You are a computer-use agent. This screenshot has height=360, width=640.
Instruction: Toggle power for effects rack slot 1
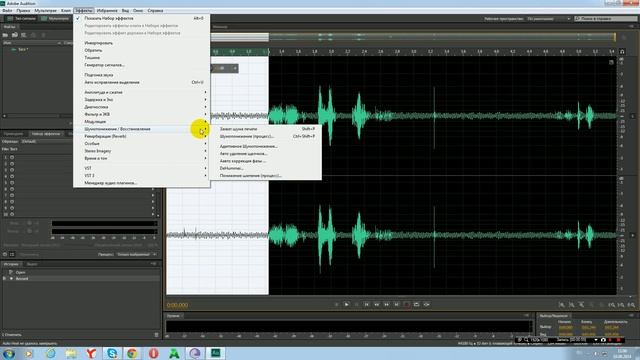coord(12,157)
